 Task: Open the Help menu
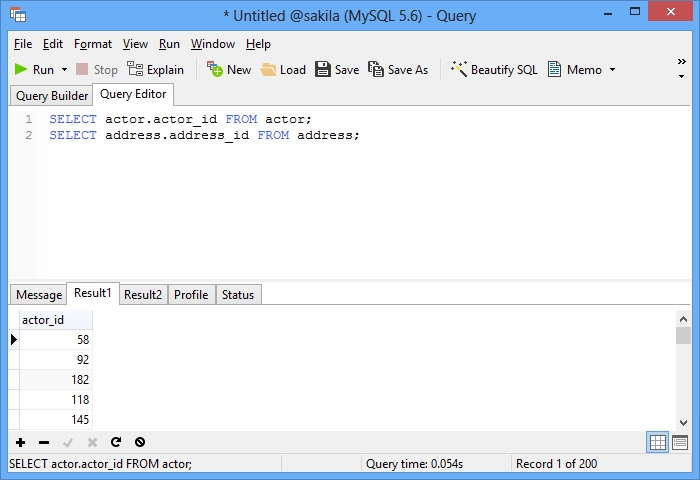[x=258, y=44]
